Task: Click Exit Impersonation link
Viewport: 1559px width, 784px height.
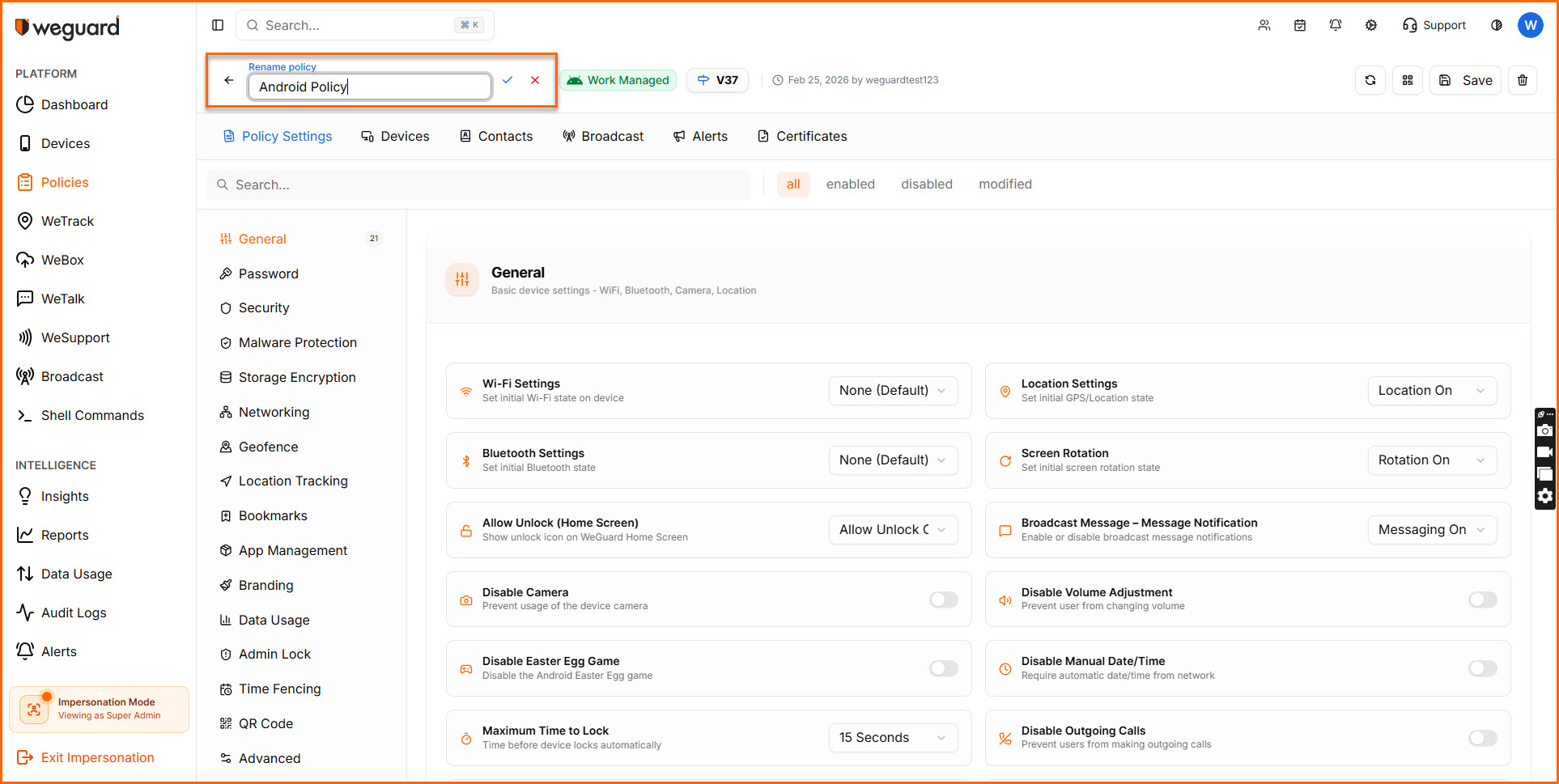Action: 97,757
